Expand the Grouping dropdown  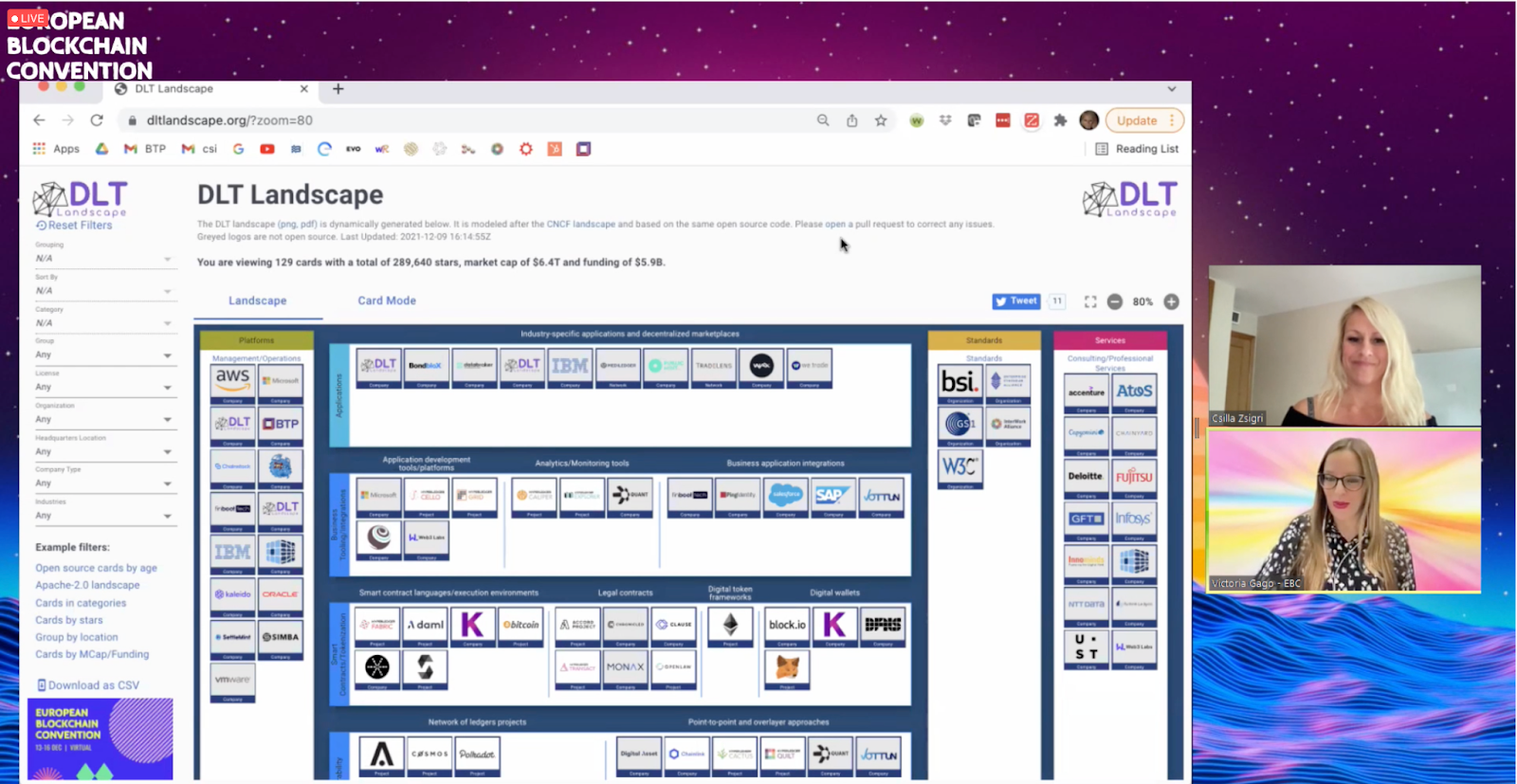coord(102,259)
